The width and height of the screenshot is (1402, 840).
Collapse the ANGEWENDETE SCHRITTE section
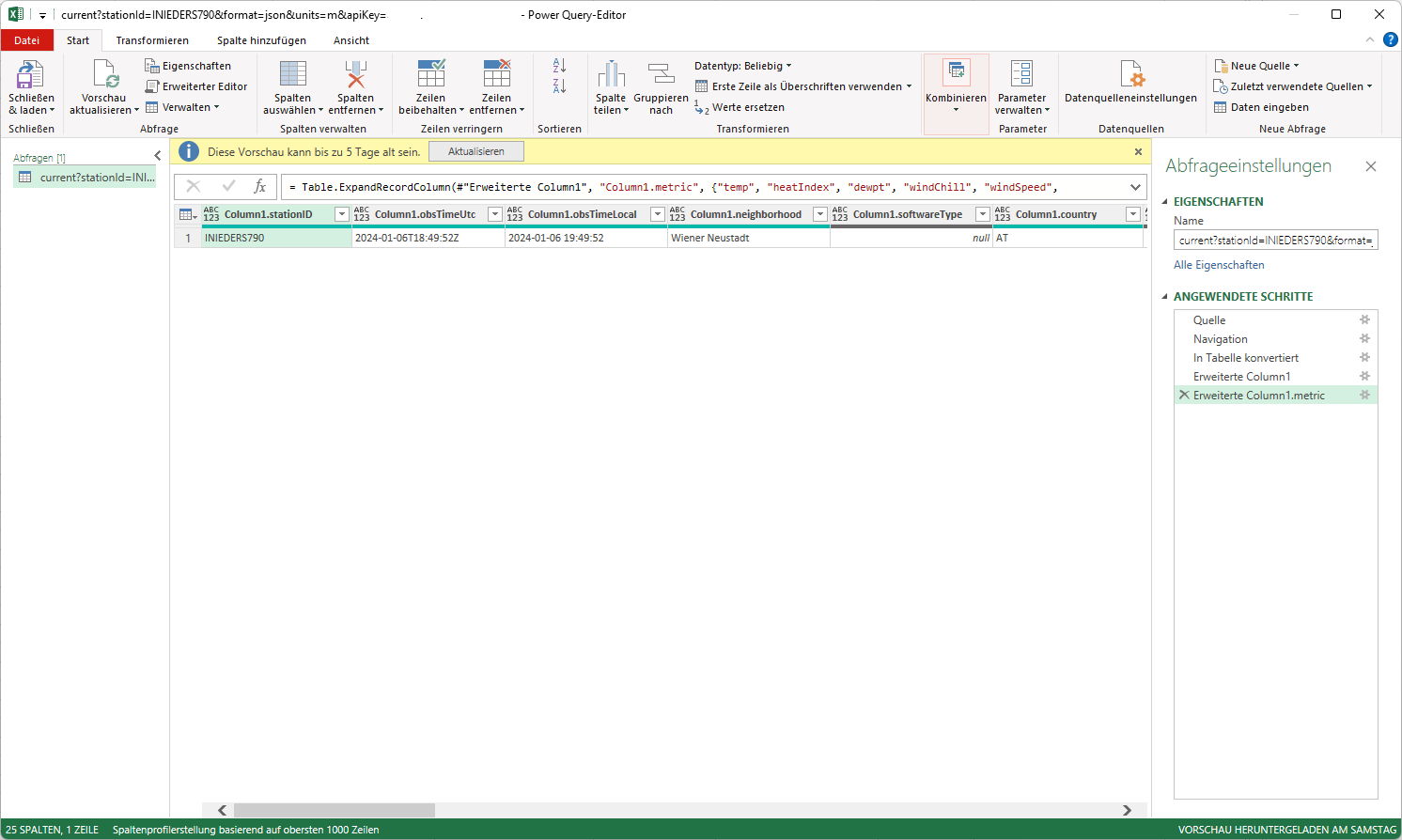[1165, 297]
